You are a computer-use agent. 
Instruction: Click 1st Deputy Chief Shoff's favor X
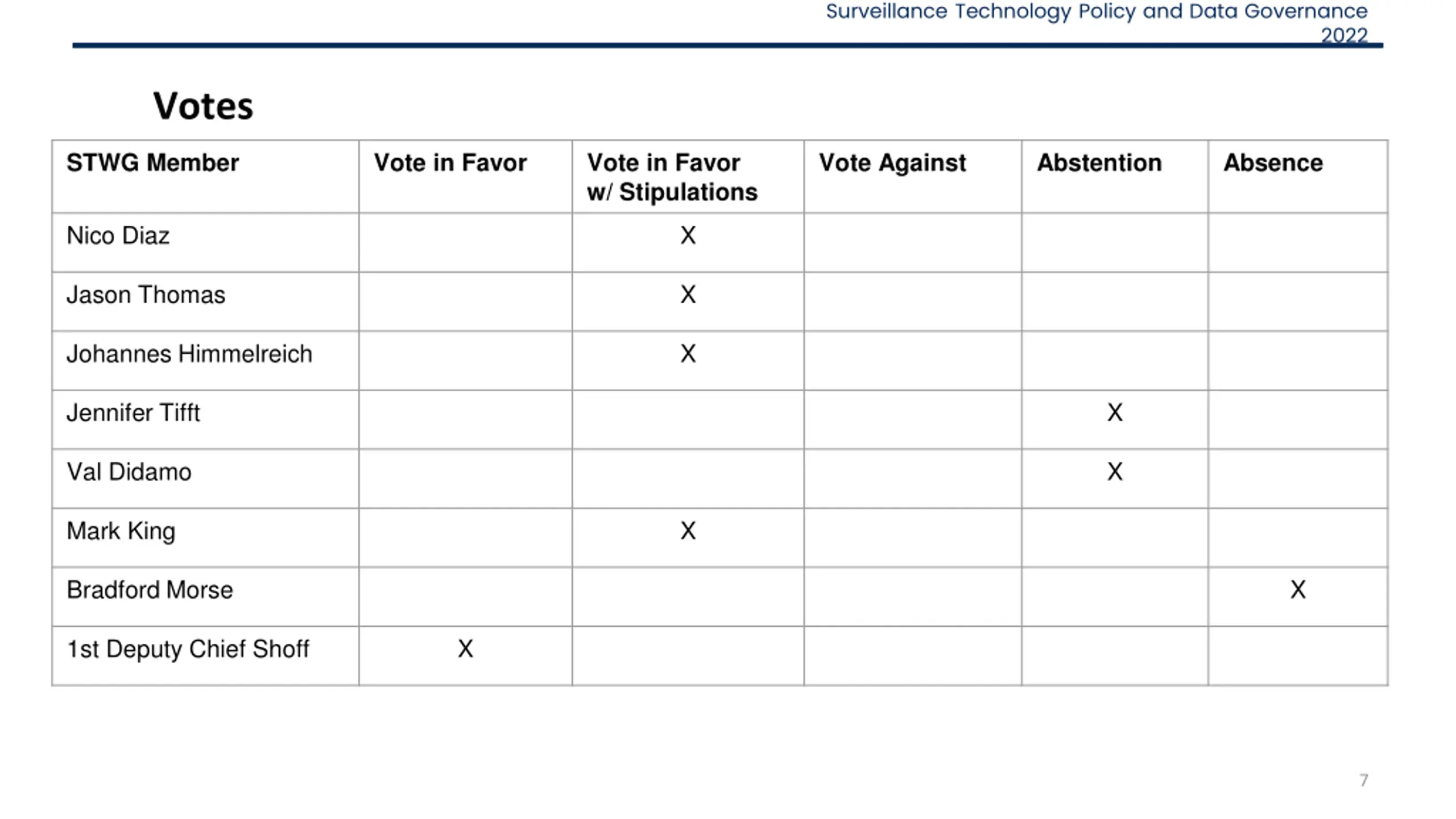465,649
